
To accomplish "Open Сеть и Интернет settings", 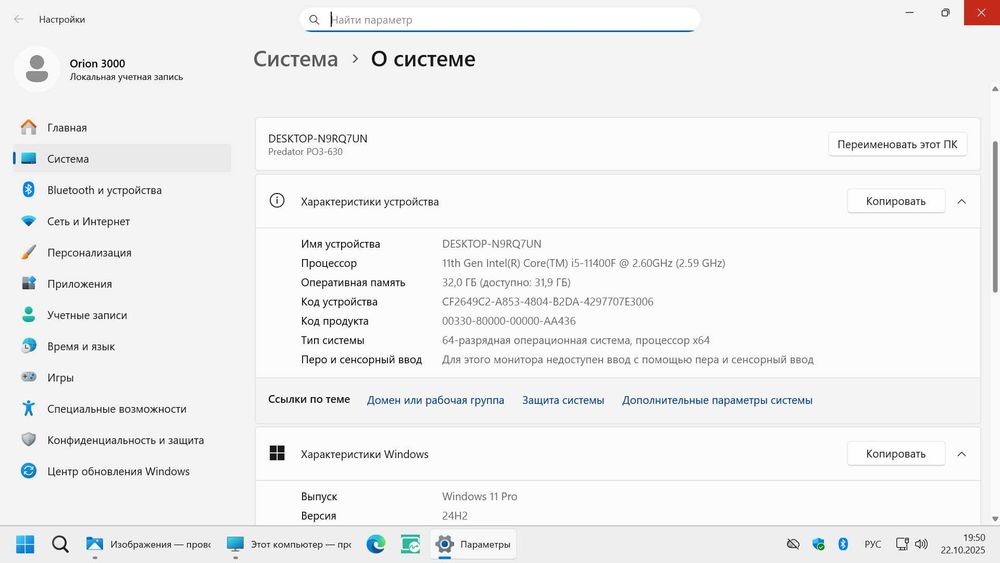I will (x=122, y=221).
